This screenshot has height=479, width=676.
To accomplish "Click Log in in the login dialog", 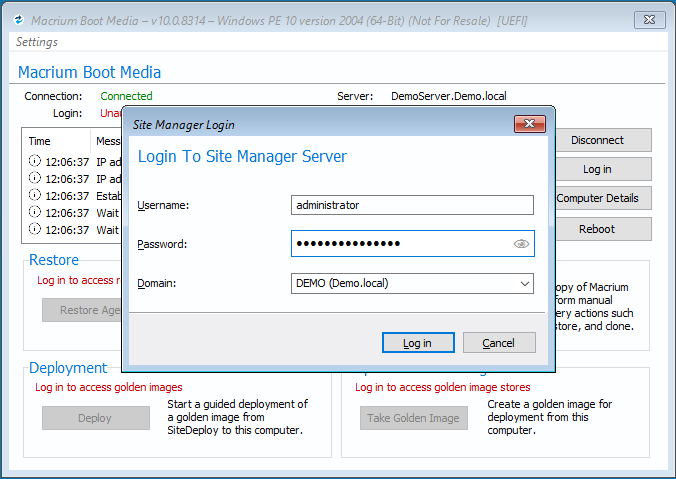I will coord(418,343).
